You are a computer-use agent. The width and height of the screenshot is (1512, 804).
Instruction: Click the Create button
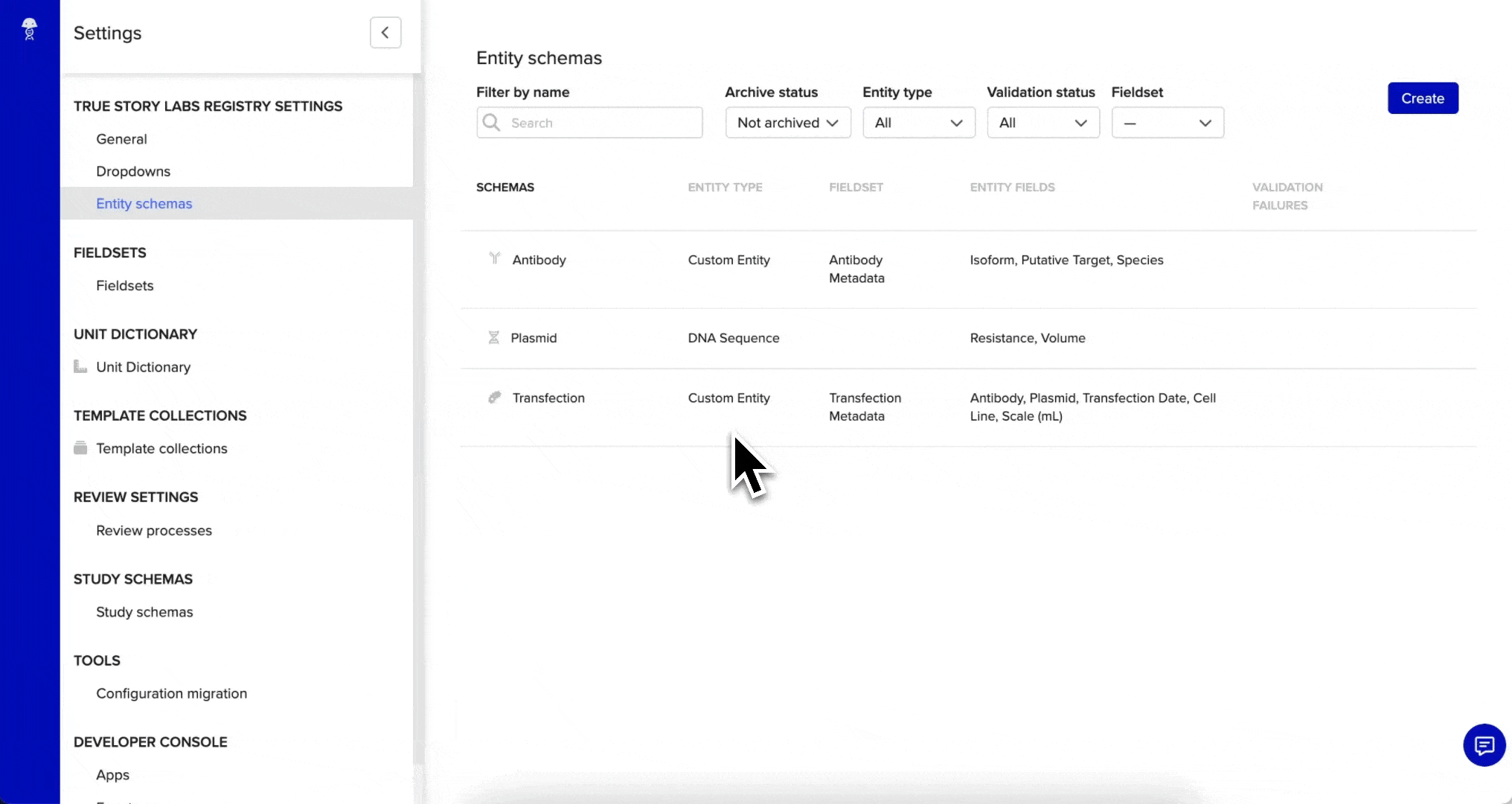point(1422,98)
